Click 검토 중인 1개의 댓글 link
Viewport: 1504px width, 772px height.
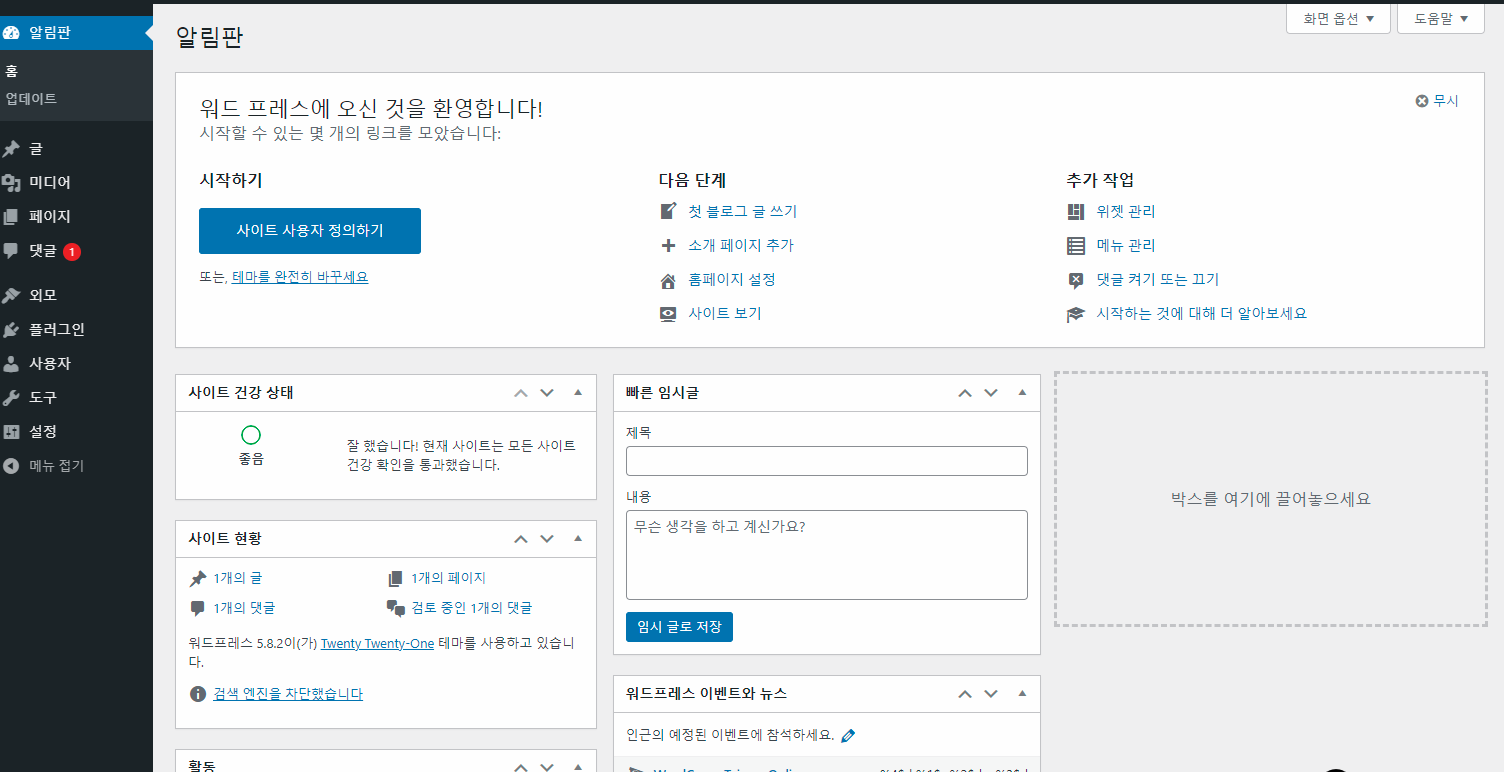click(x=472, y=608)
